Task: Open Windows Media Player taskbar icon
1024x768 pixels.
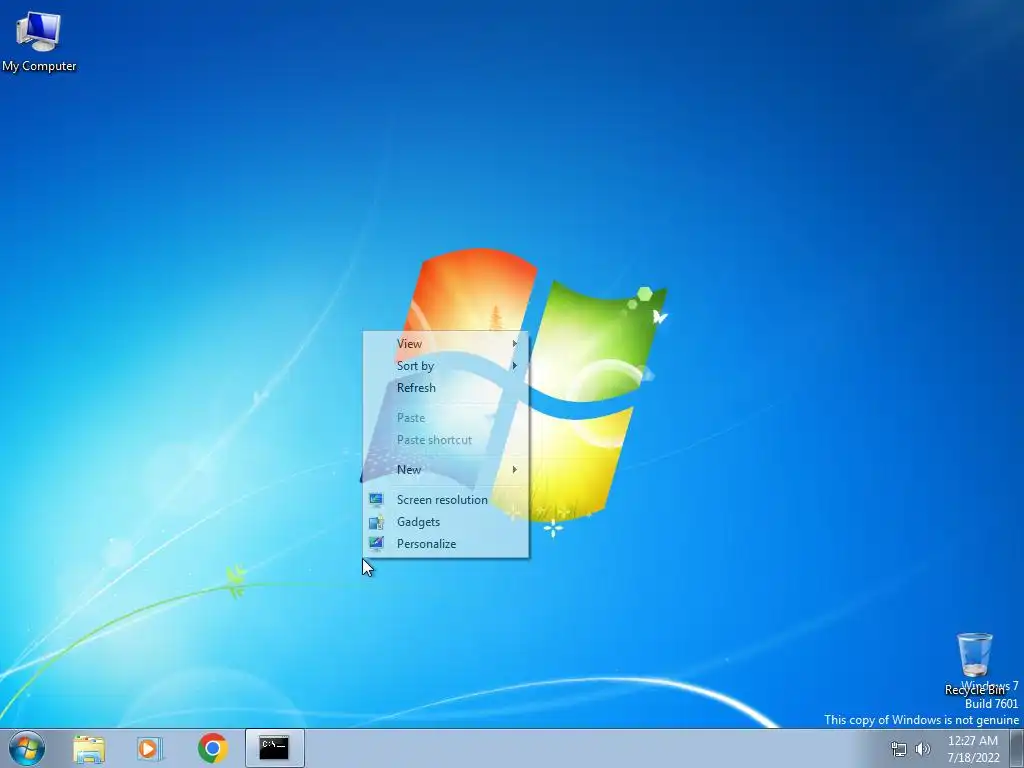Action: click(150, 748)
